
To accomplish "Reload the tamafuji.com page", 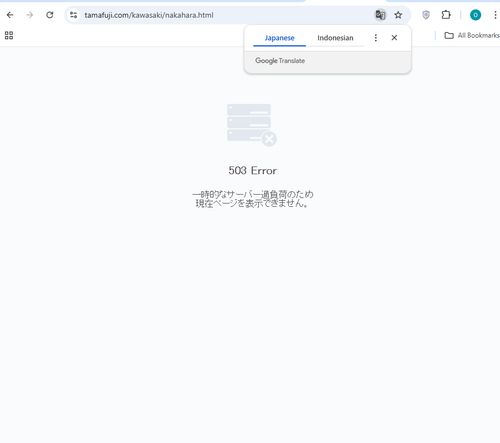I will click(x=50, y=15).
